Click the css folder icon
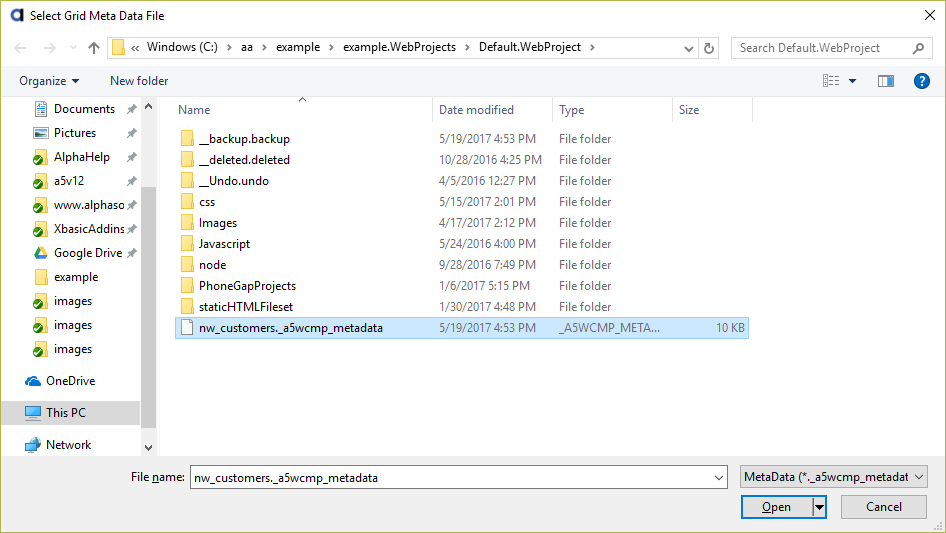This screenshot has height=533, width=946. [x=187, y=202]
